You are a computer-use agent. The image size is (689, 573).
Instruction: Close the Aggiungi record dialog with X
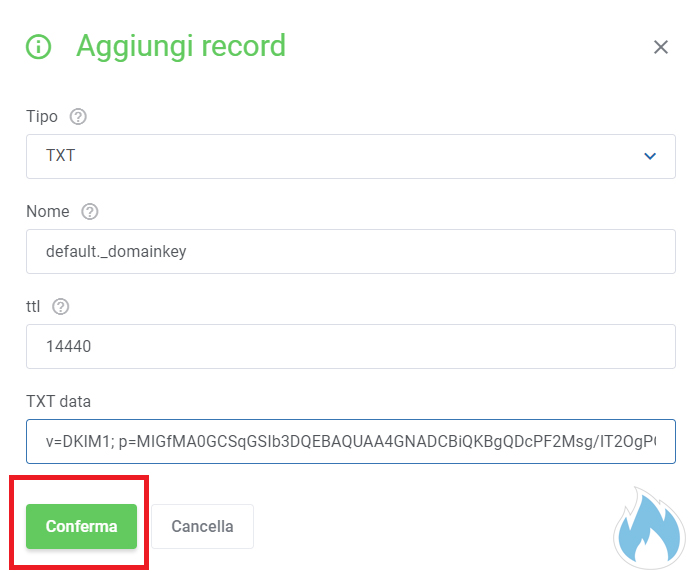(x=660, y=47)
